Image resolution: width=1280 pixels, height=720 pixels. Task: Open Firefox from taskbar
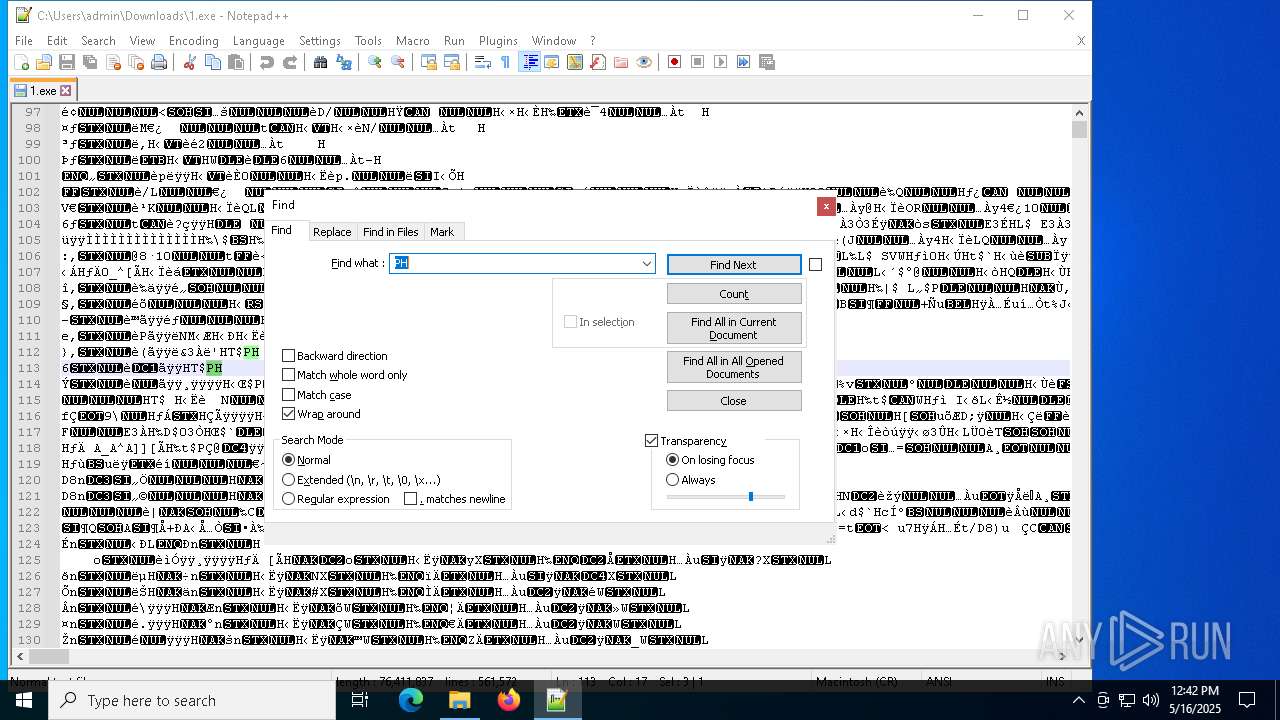[508, 700]
